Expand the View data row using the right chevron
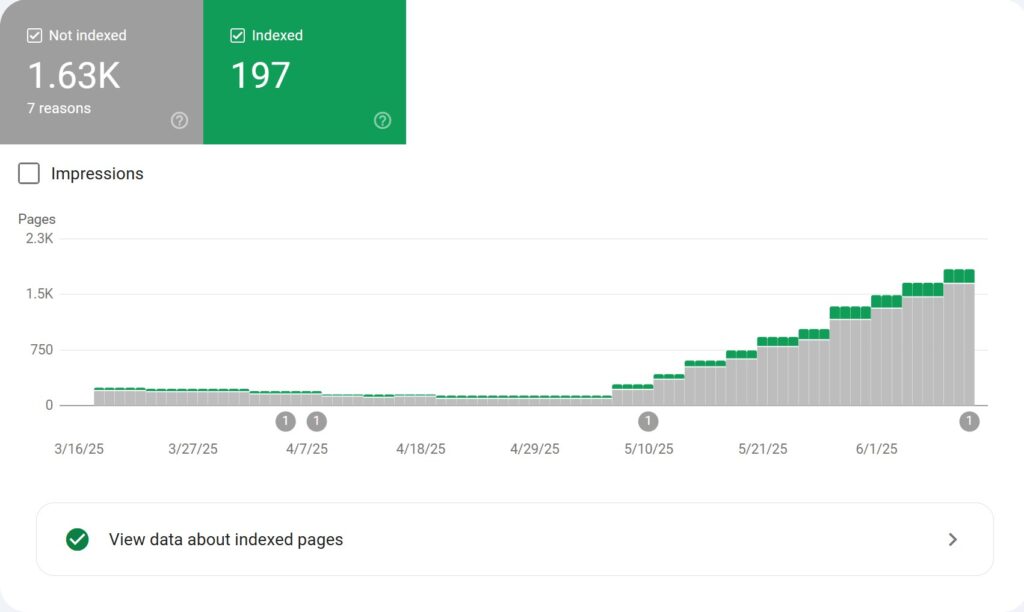The image size is (1024, 612). coord(953,539)
